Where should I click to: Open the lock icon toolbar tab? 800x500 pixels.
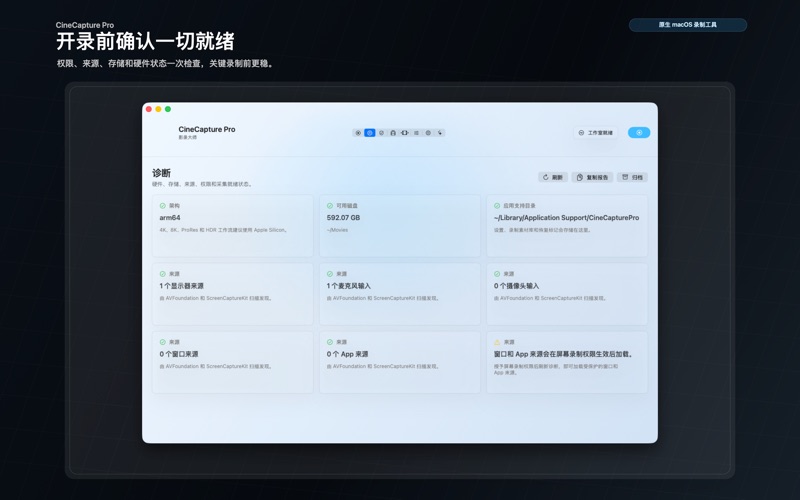[x=393, y=133]
